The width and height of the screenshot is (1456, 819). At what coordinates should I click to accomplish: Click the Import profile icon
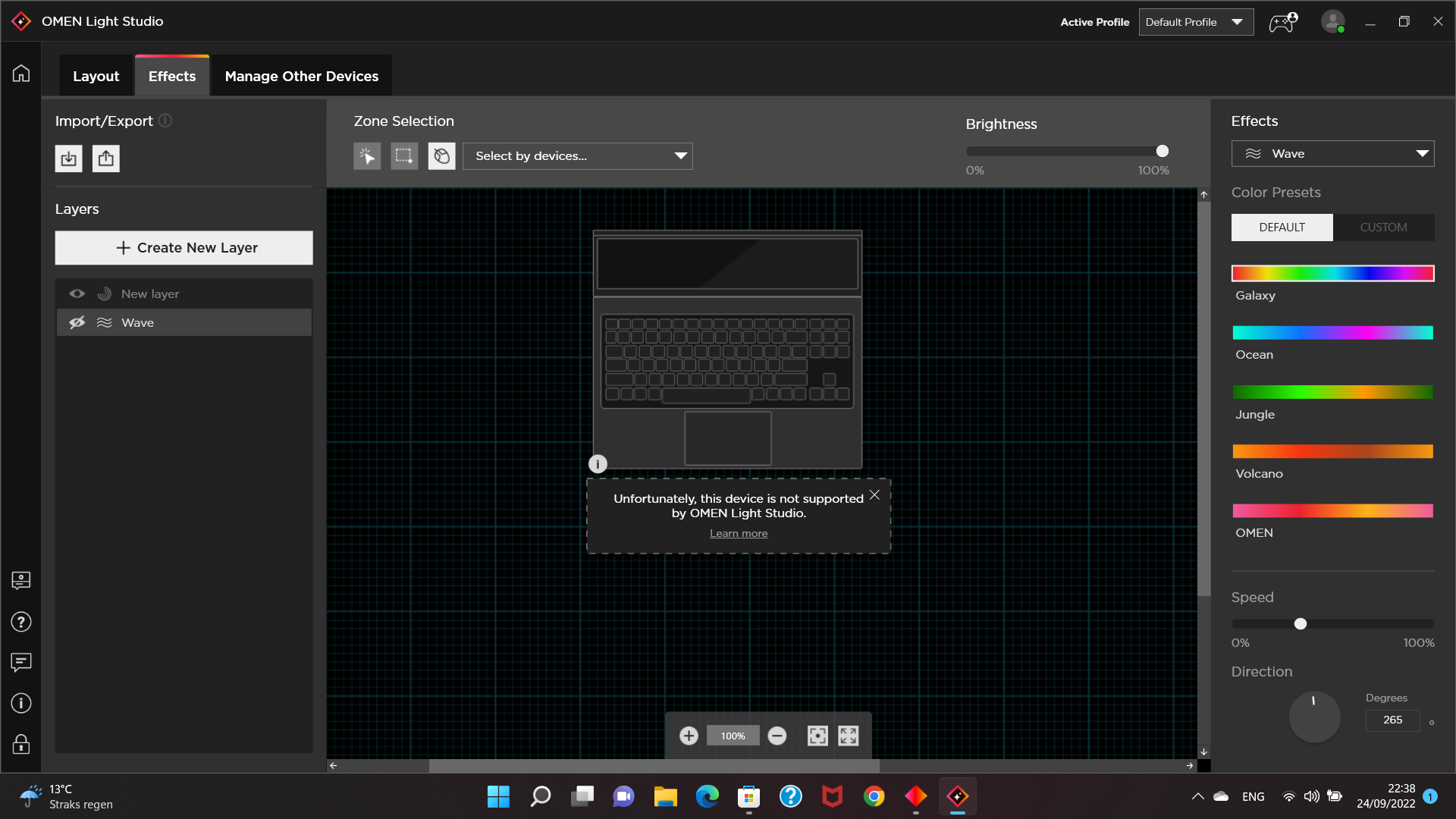[x=68, y=158]
